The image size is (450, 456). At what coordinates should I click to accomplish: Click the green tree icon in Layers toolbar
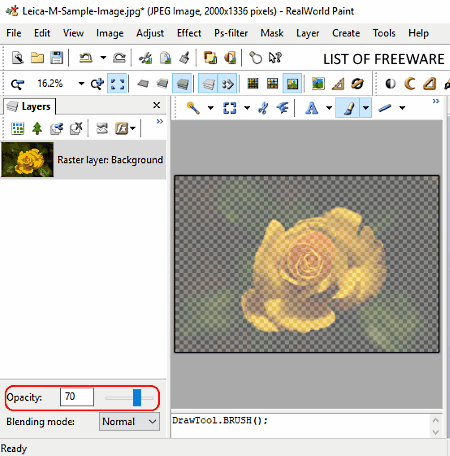click(x=37, y=128)
